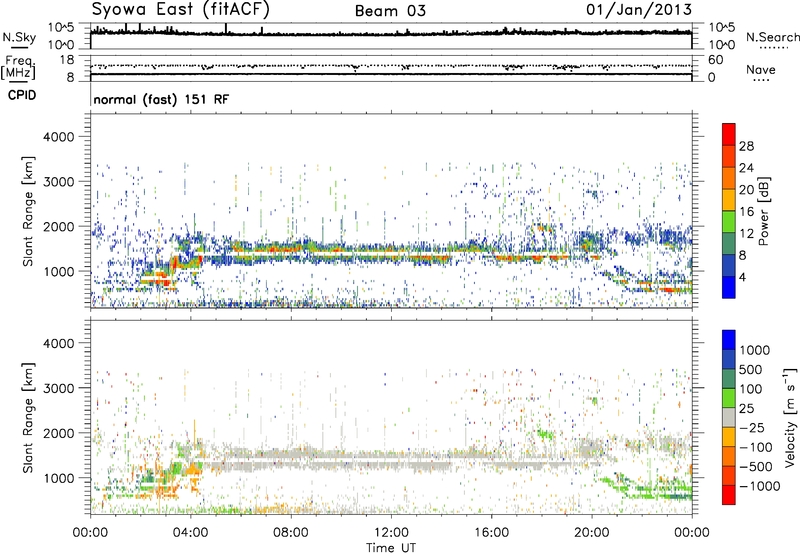
Task: Click the 'Freq. [MHz]' axis label
Action: click(x=18, y=67)
